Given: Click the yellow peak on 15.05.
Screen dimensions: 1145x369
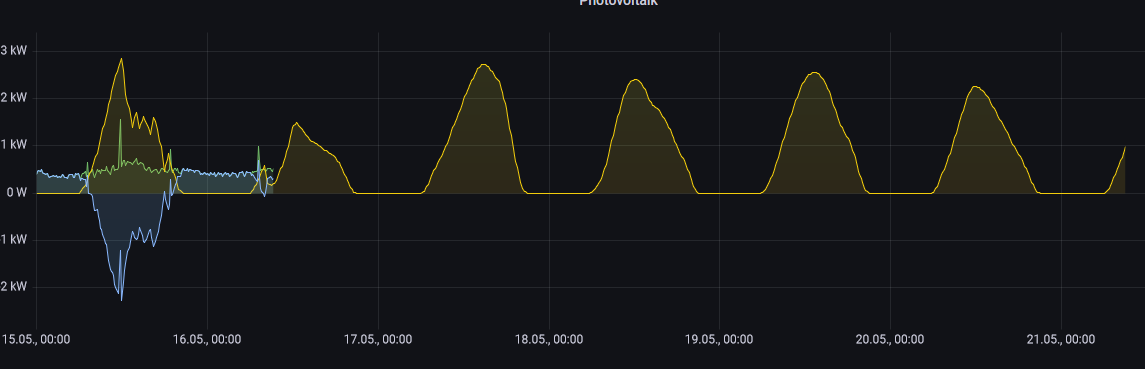Looking at the screenshot, I should click(121, 59).
